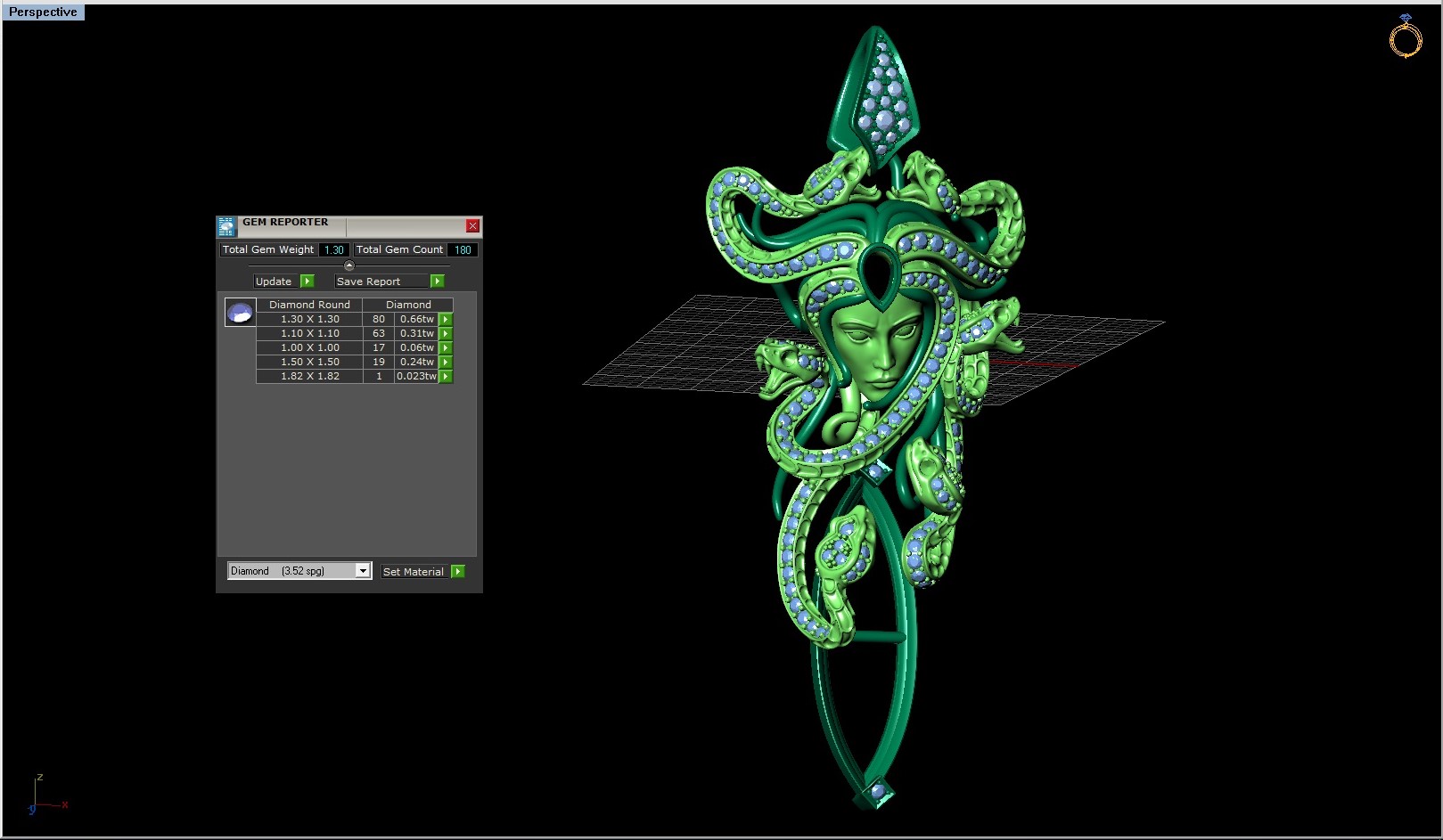
Task: Click the green arrow next to Save Report
Action: tap(437, 281)
